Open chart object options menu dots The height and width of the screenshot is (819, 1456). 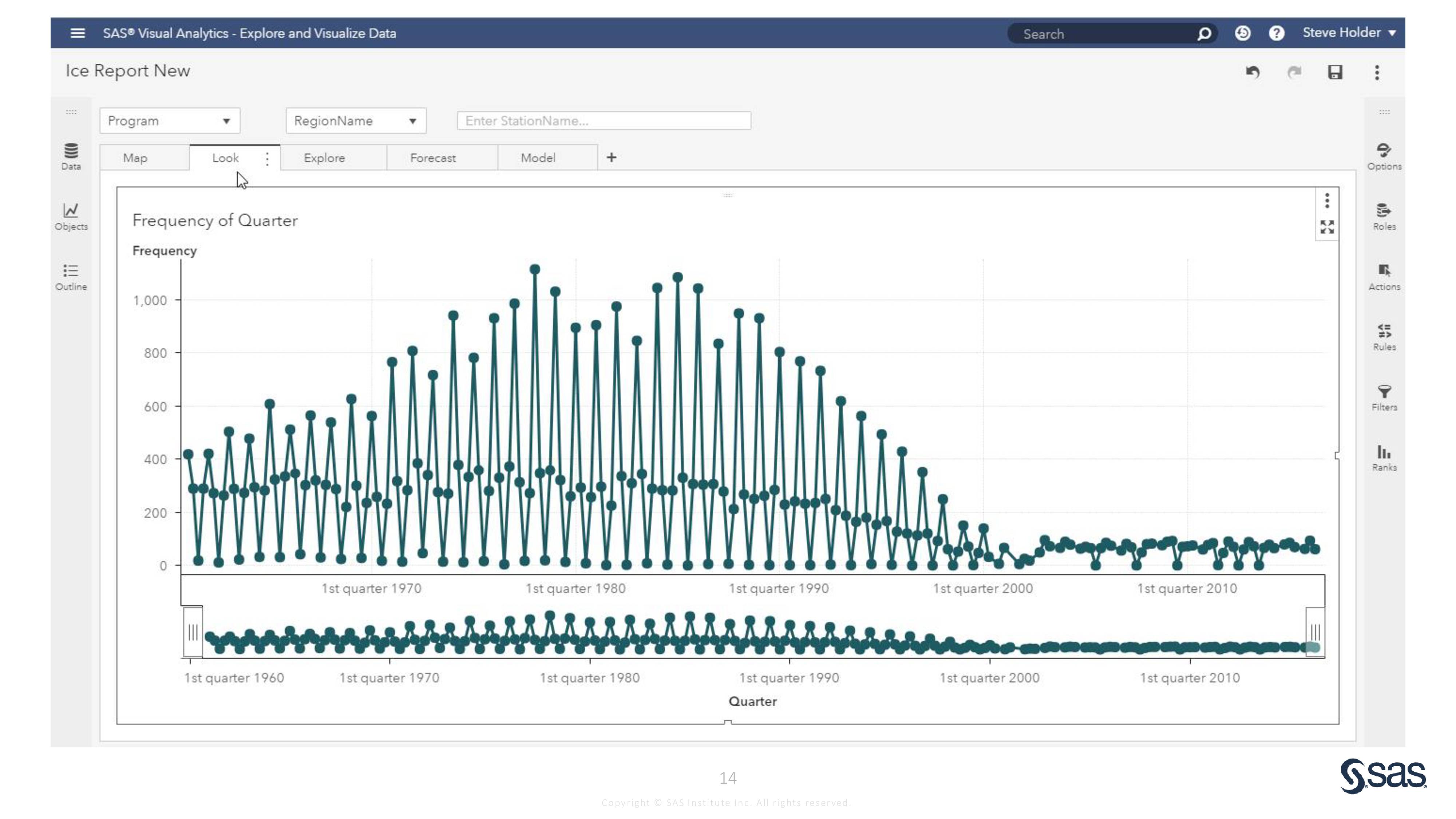tap(1327, 200)
